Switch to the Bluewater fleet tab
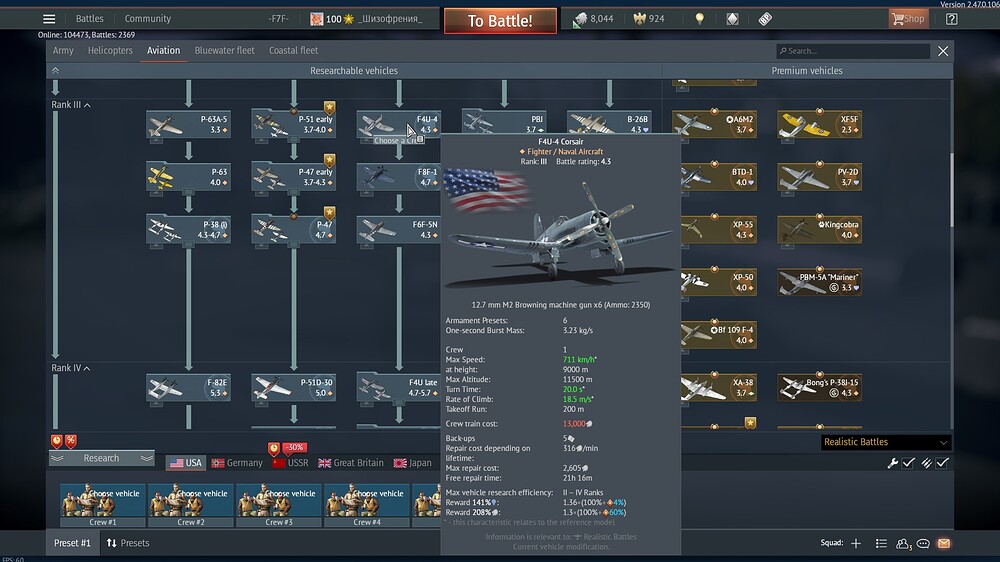1000x562 pixels. pos(224,50)
